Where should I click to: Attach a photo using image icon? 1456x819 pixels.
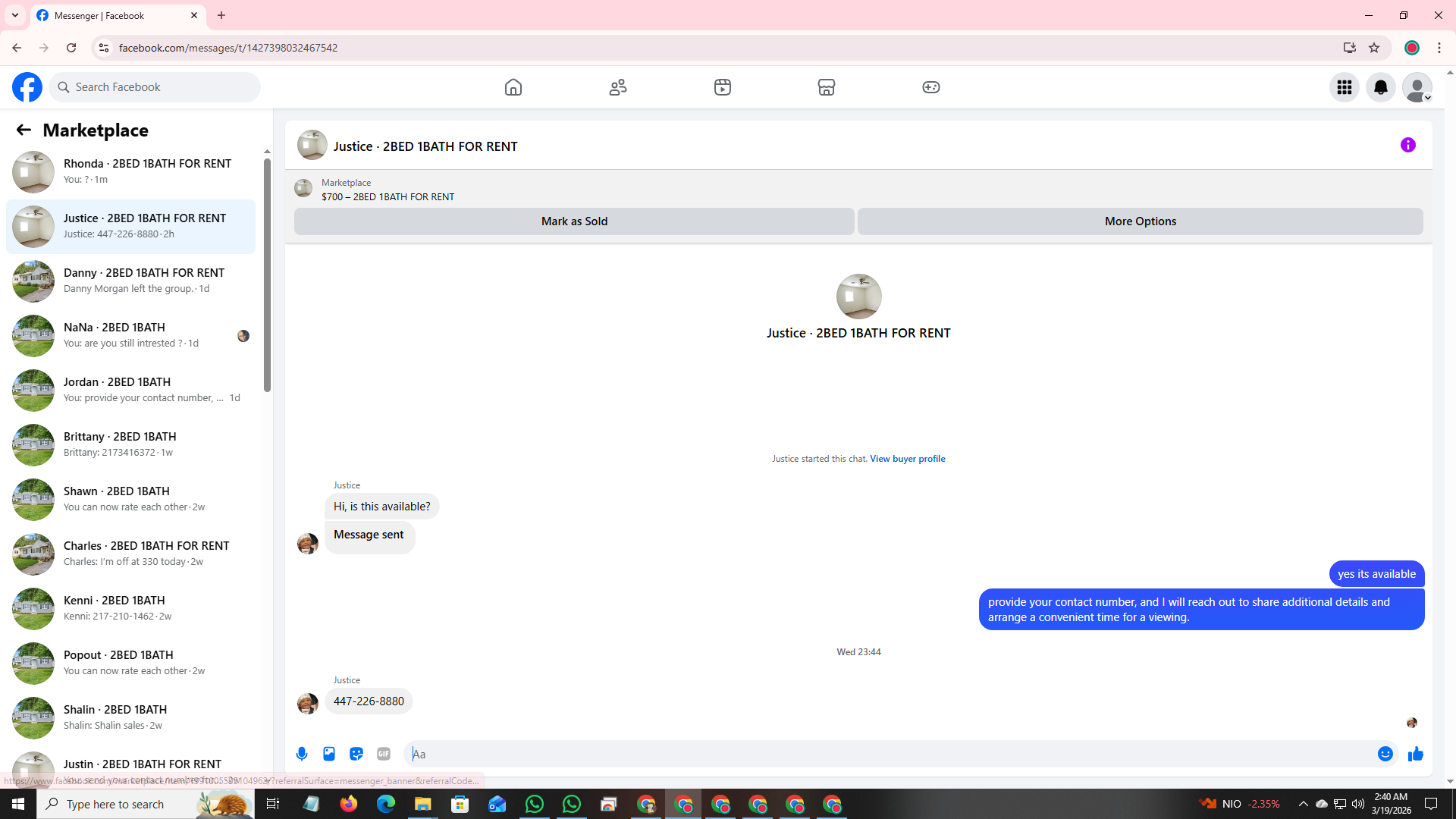click(x=329, y=754)
